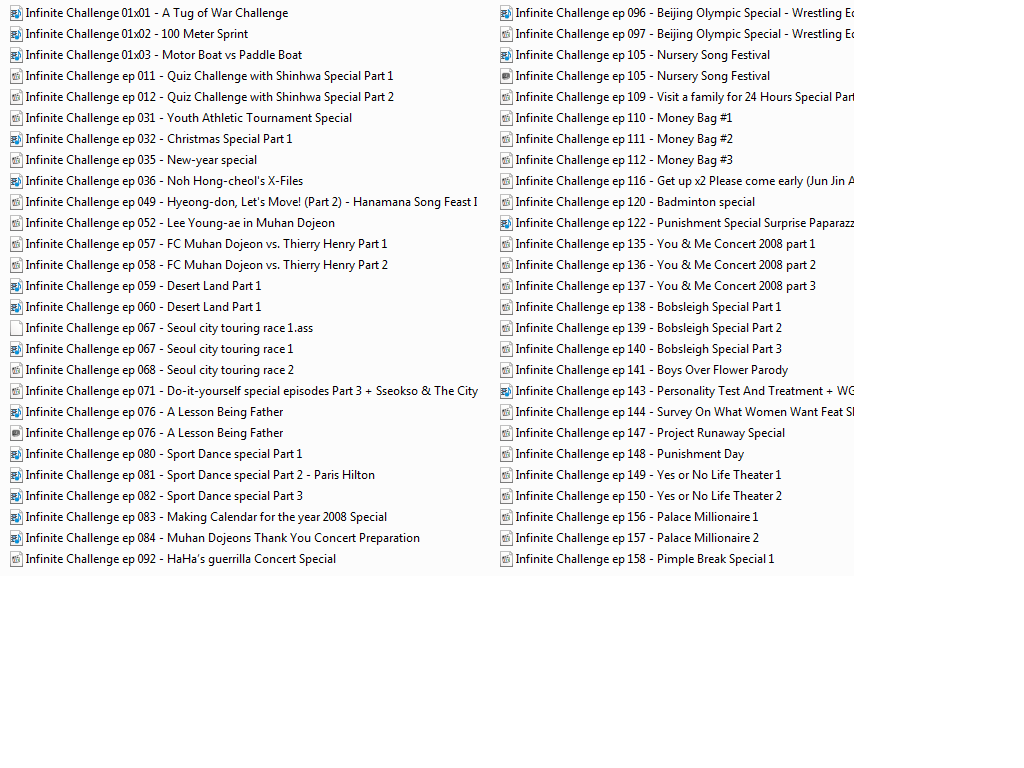Click the icon beside ep 147 Project Runaway Special

[x=506, y=433]
